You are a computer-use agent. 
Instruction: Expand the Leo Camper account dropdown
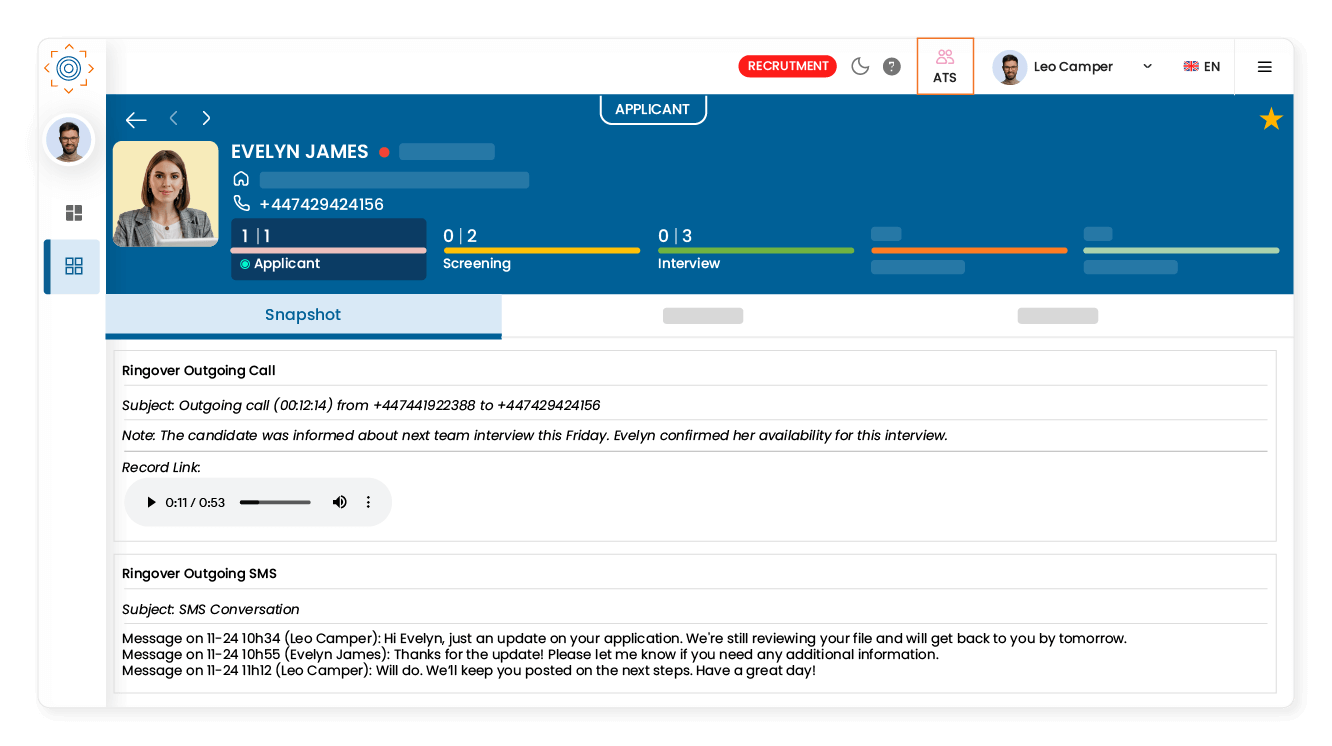coord(1148,66)
